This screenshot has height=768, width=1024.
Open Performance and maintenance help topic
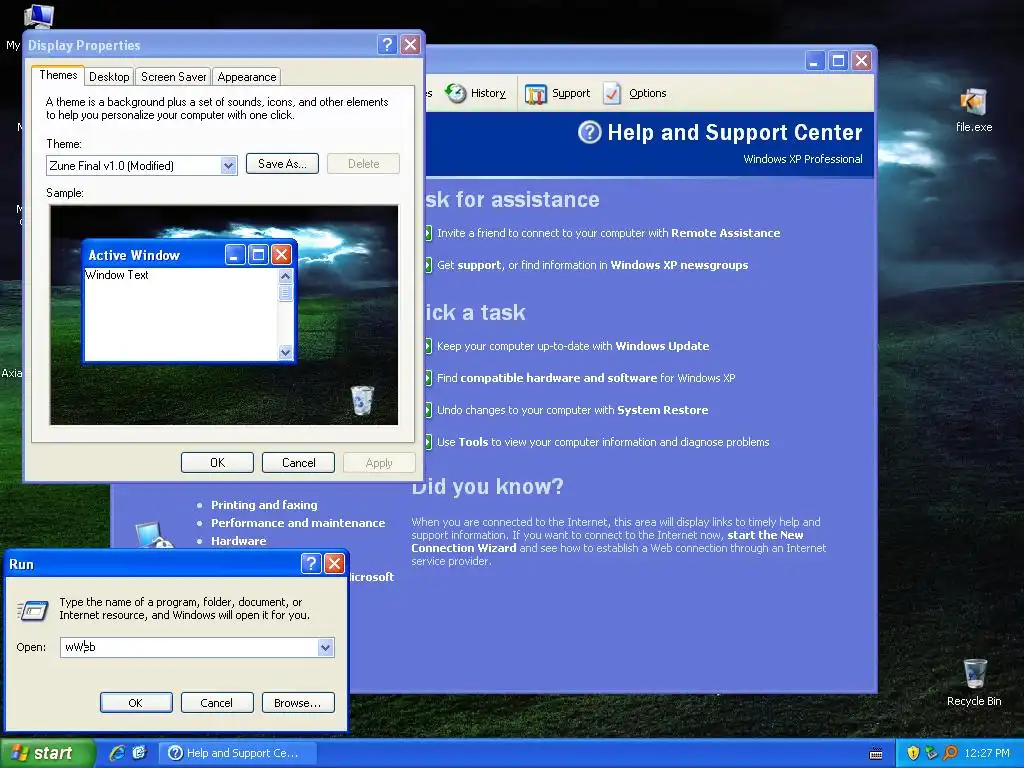click(x=298, y=523)
